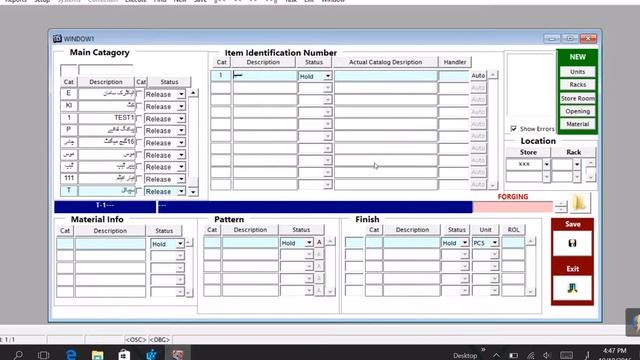Viewport: 640px width, 360px height.
Task: Show hidden system tray icons
Action: coord(496,356)
